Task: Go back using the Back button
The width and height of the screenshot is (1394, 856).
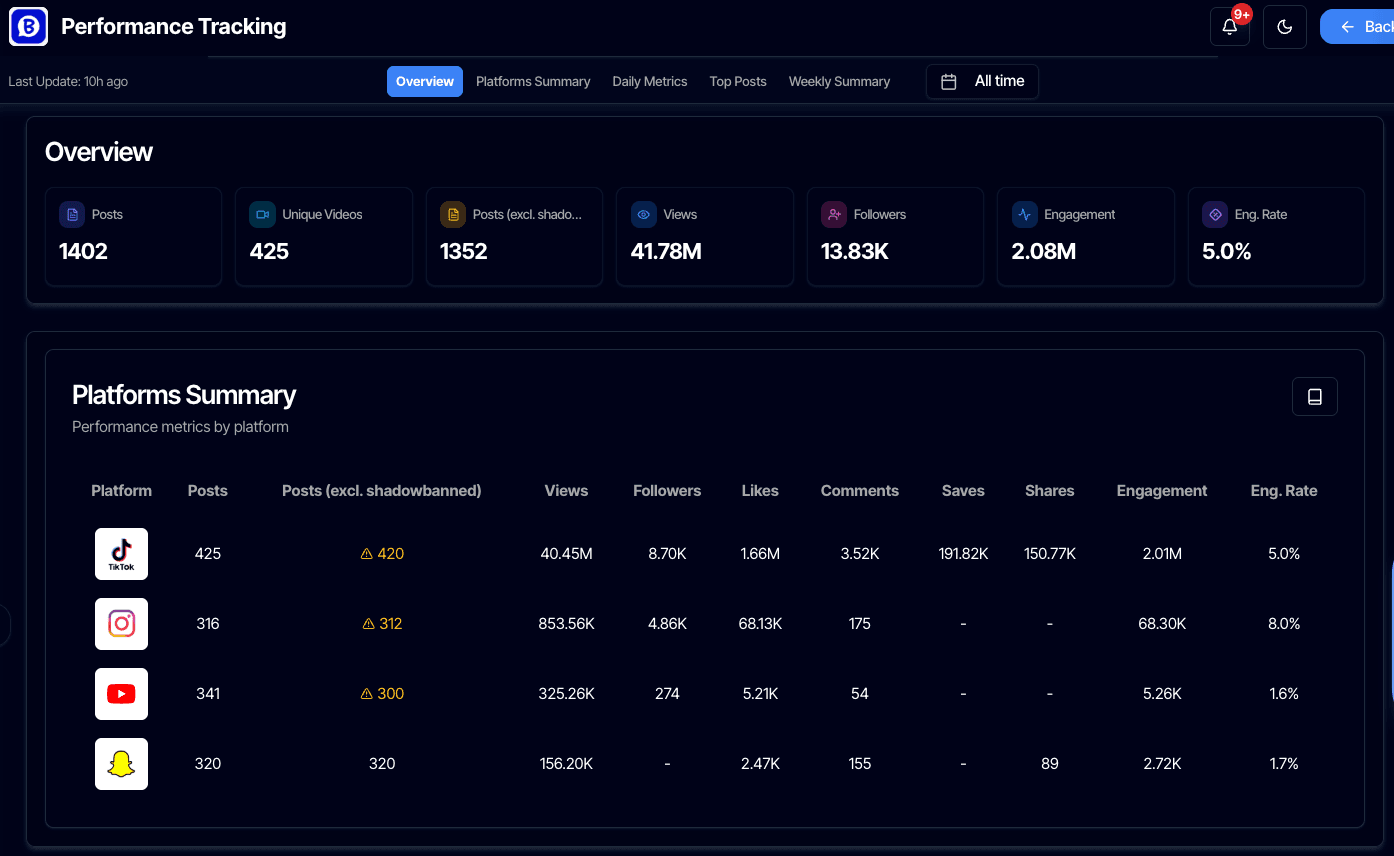Action: click(x=1357, y=27)
